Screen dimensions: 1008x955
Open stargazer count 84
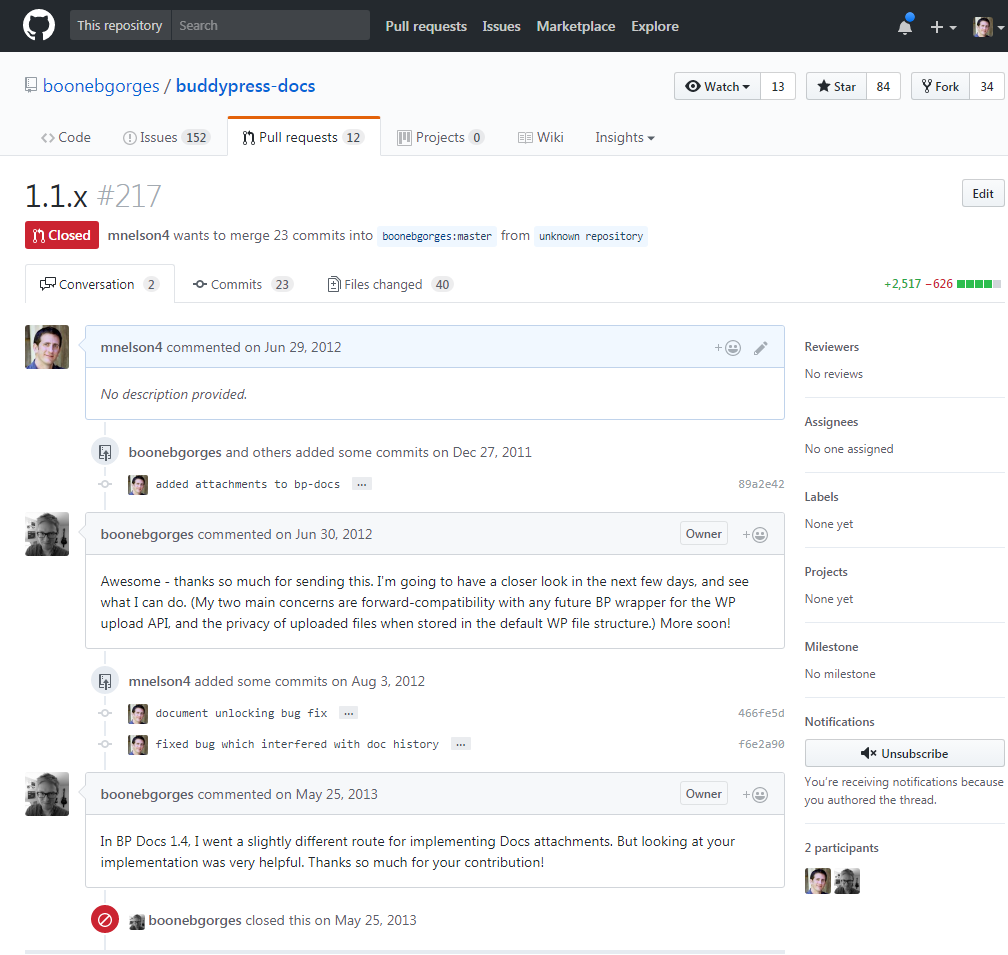883,86
